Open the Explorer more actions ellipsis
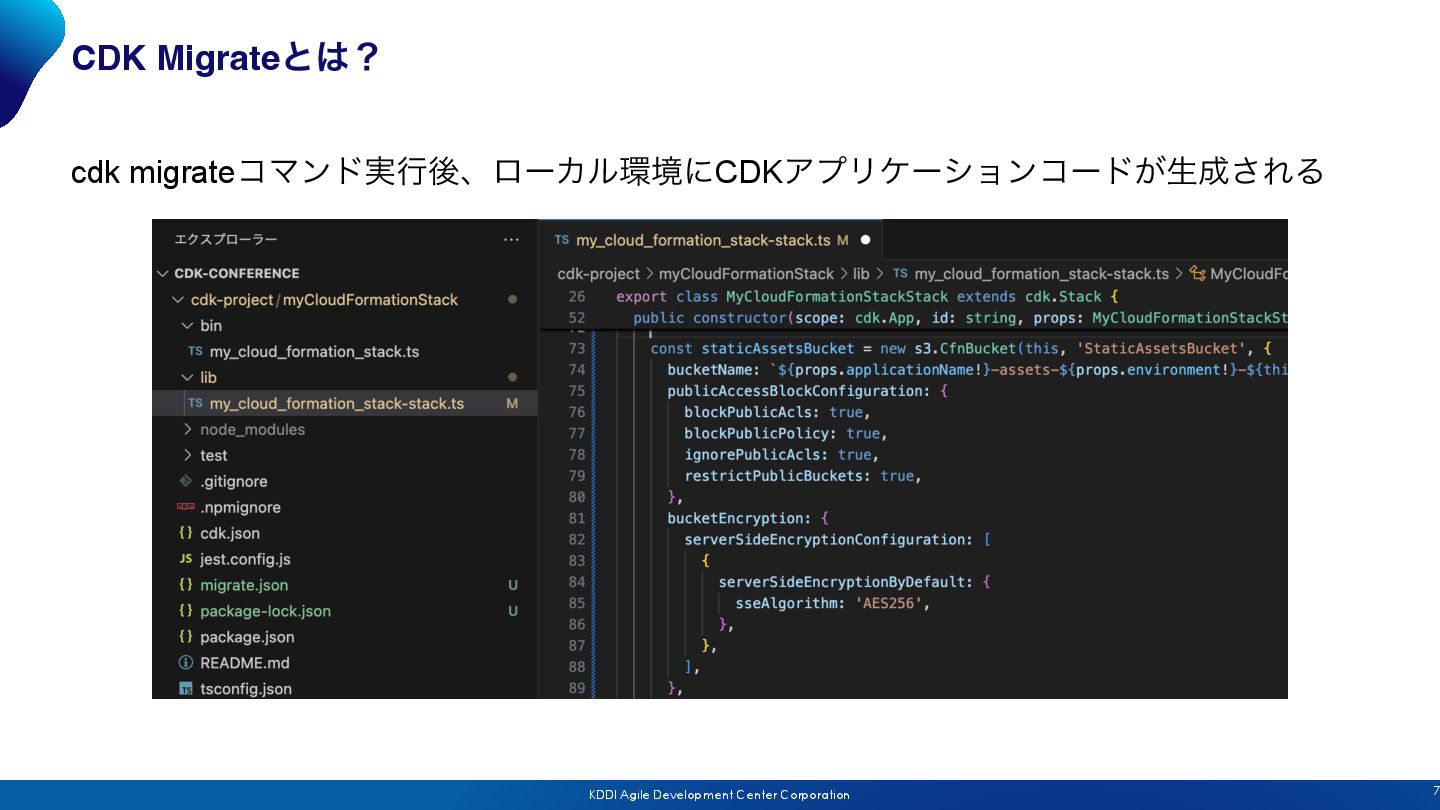The image size is (1440, 810). click(511, 240)
